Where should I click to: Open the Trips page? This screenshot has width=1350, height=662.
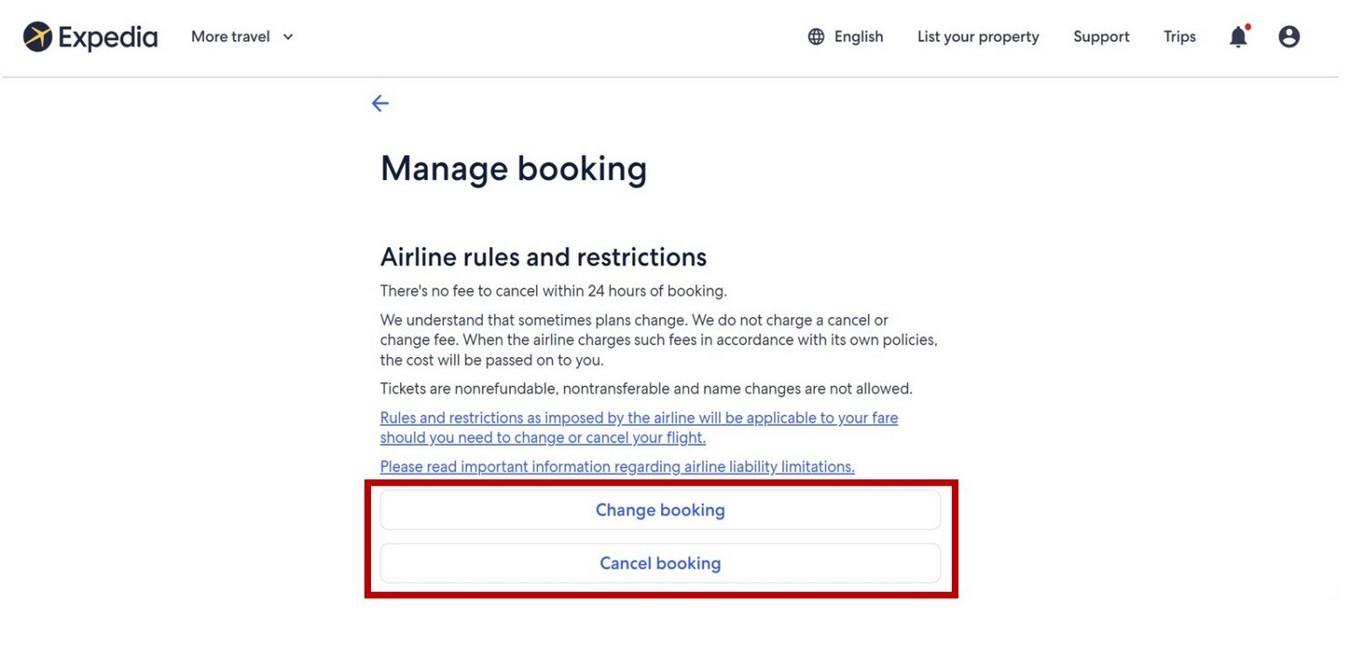pyautogui.click(x=1179, y=37)
